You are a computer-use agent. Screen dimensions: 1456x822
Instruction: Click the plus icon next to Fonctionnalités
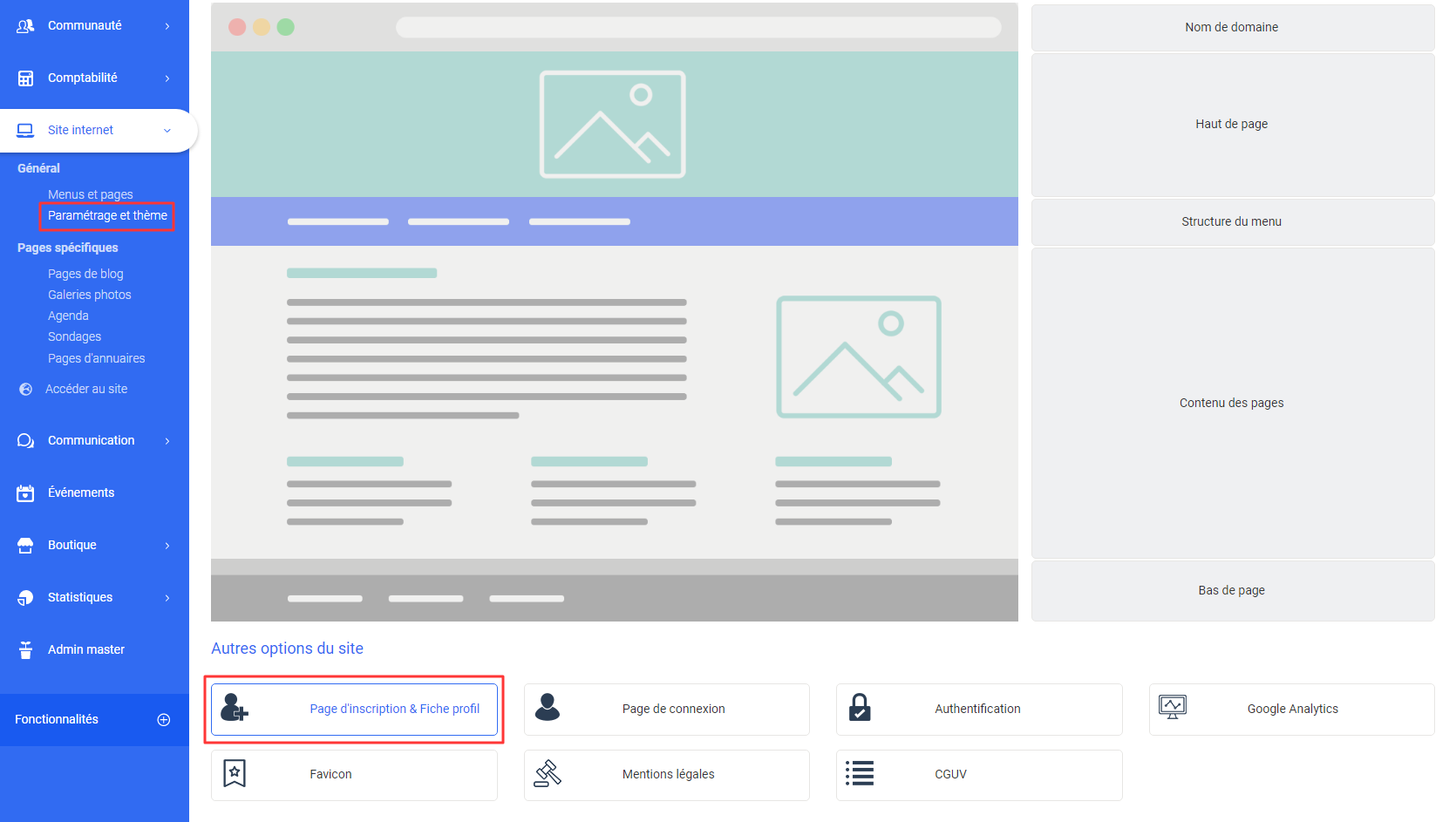click(x=163, y=720)
